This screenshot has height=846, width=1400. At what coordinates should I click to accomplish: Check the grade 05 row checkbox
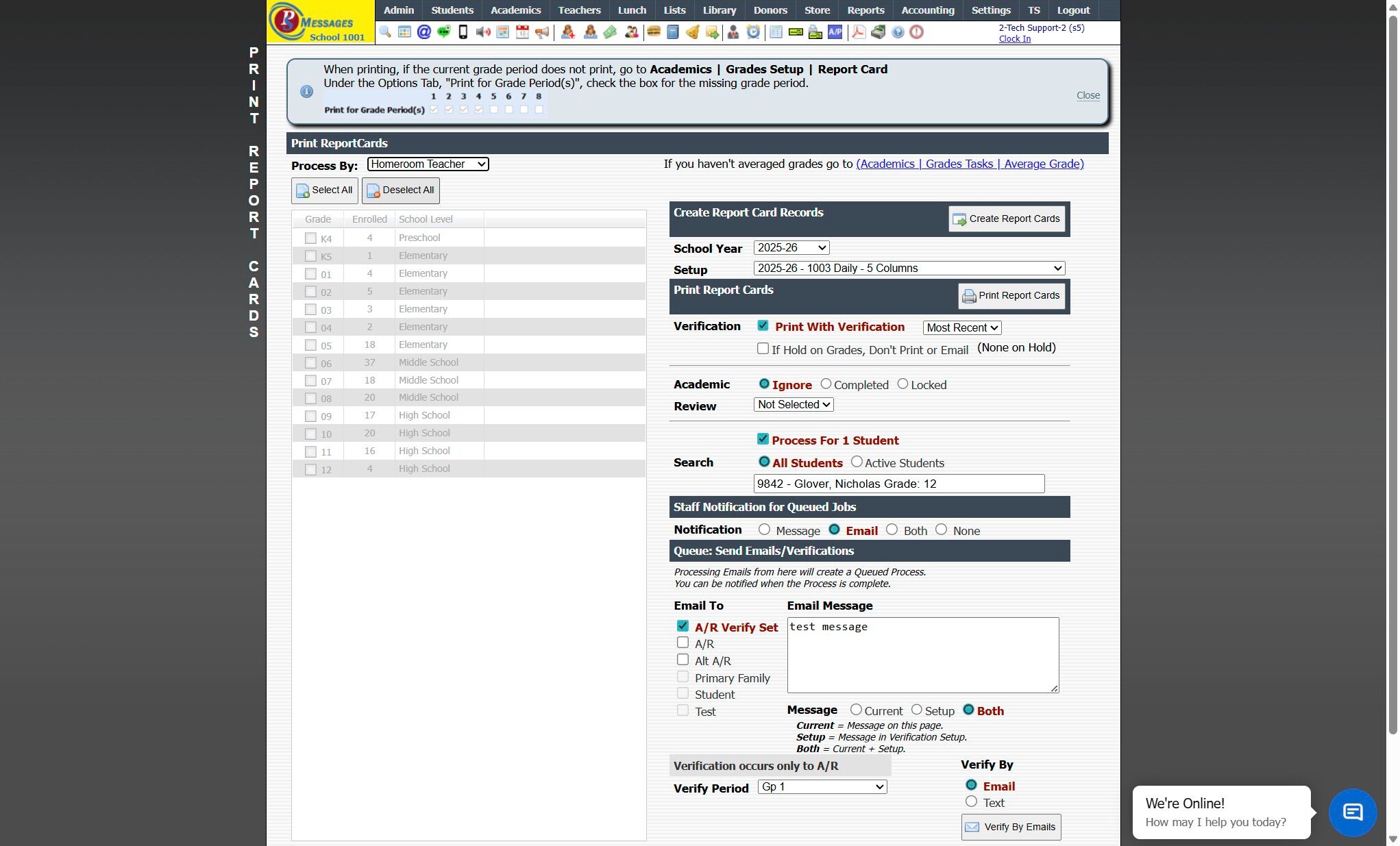point(310,345)
